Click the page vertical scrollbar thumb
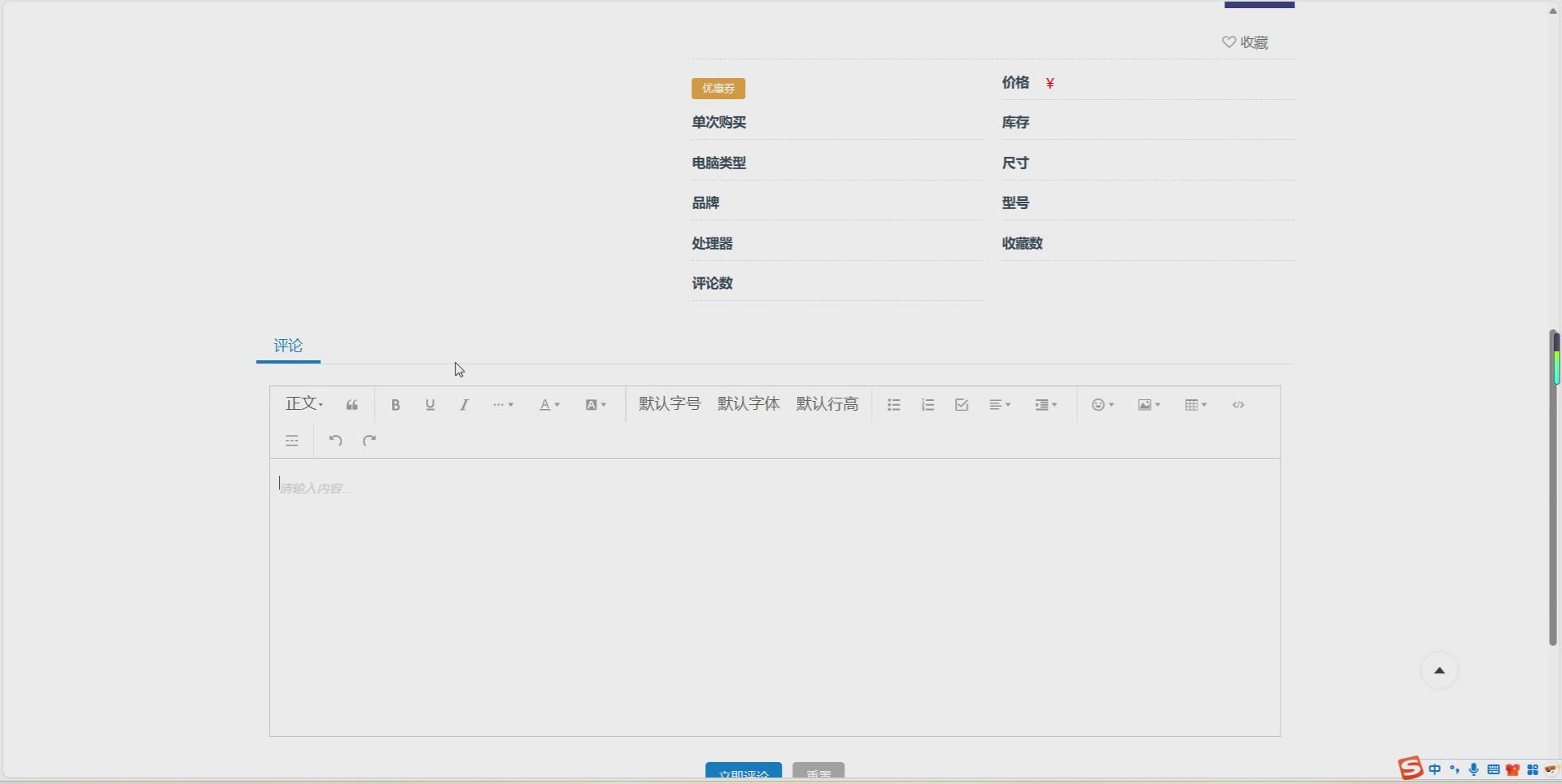The image size is (1562, 784). coord(1553,488)
